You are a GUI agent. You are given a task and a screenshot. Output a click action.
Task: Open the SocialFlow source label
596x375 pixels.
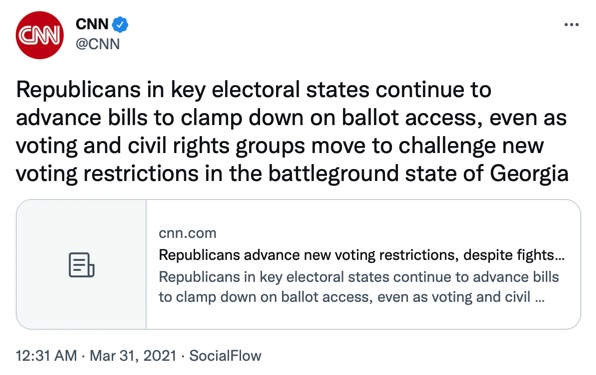(x=225, y=356)
